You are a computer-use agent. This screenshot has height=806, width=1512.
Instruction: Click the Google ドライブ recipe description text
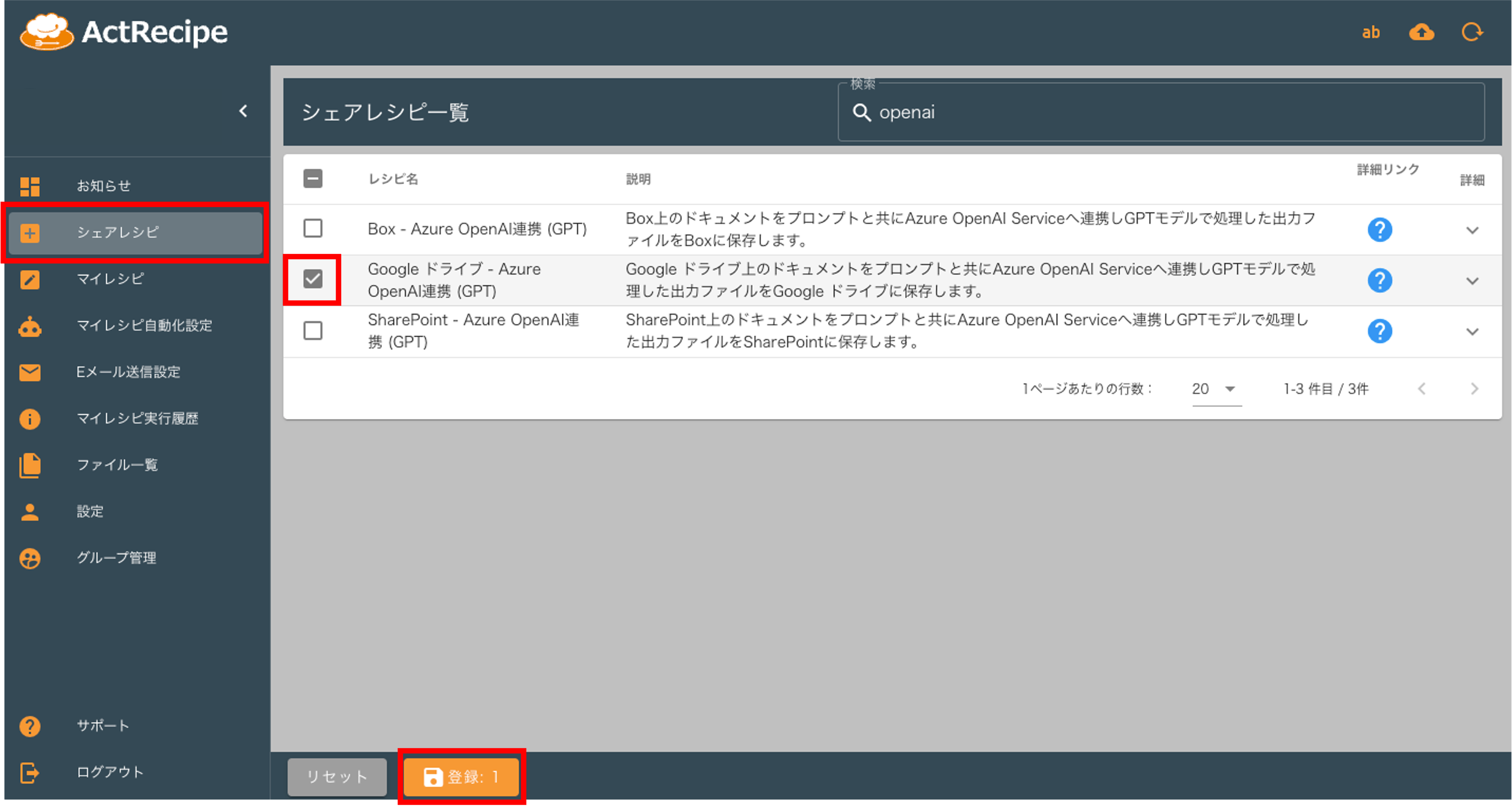point(970,280)
